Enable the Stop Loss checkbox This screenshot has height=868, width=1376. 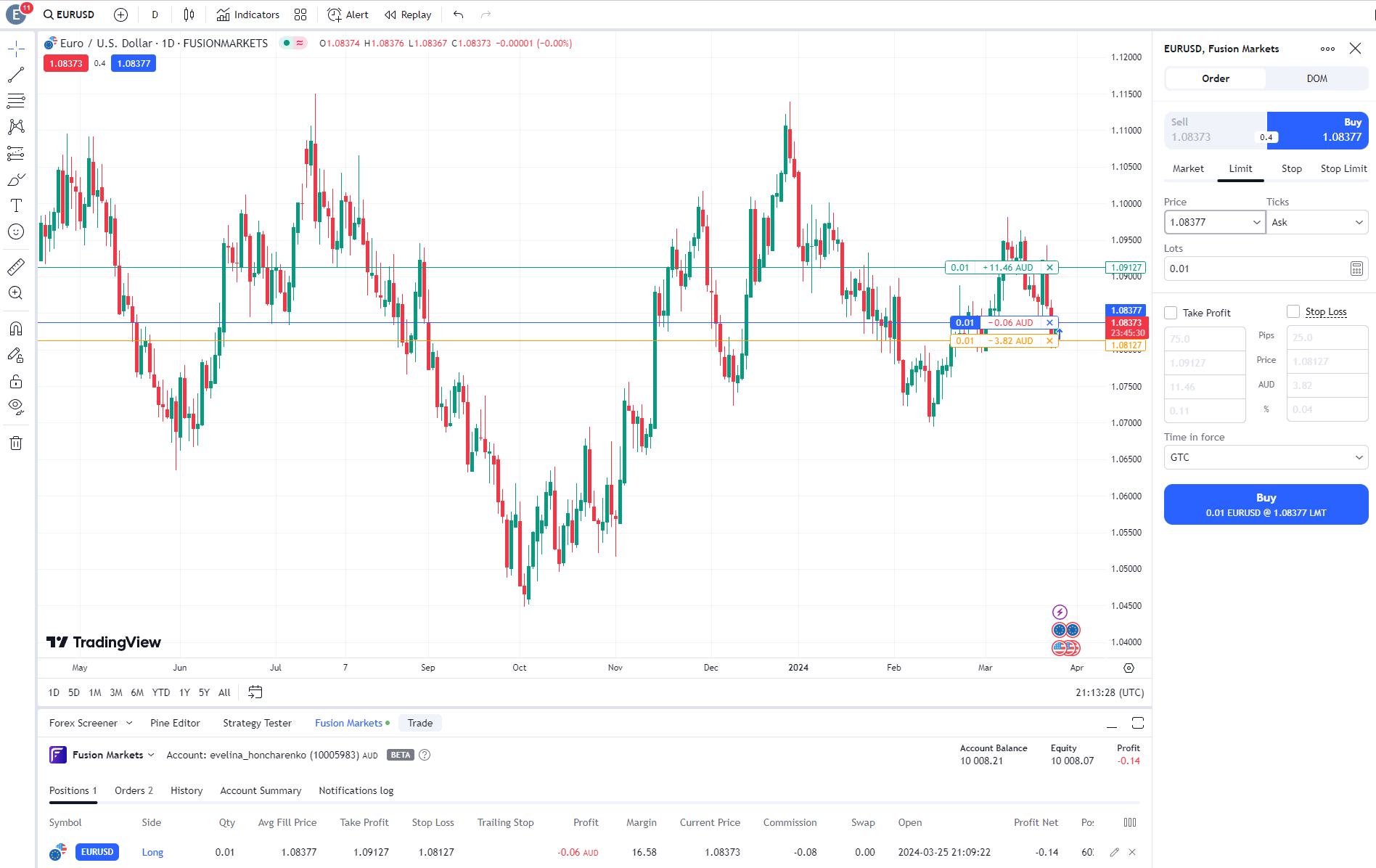(x=1293, y=311)
